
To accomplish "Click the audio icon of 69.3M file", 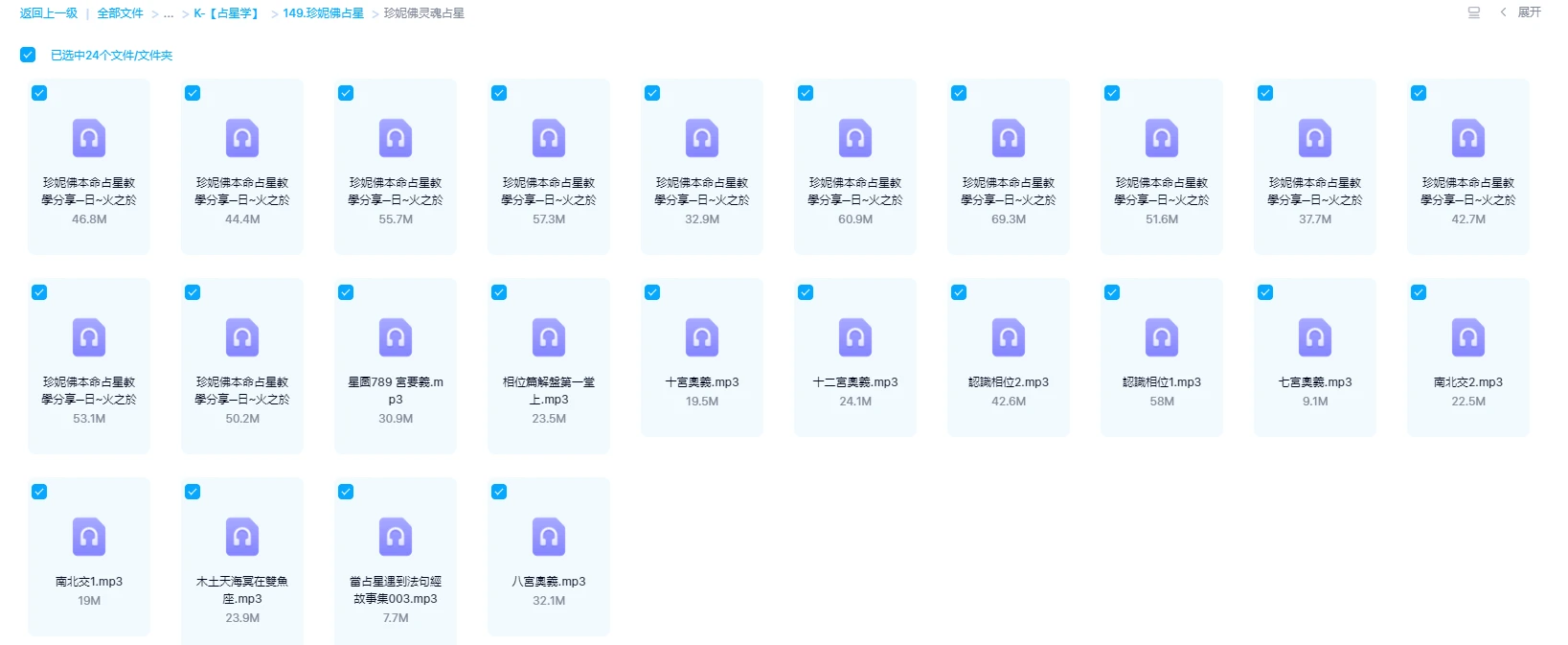I will 1009,138.
